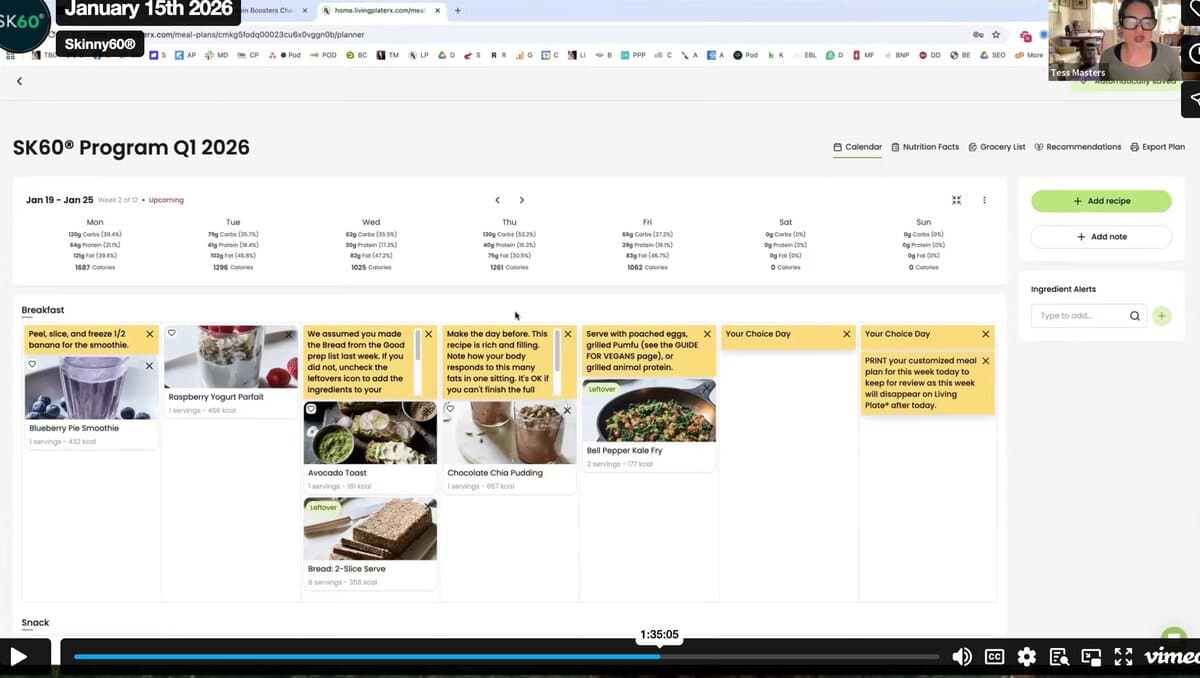The image size is (1200, 678).
Task: Click the Add note button
Action: point(1101,237)
